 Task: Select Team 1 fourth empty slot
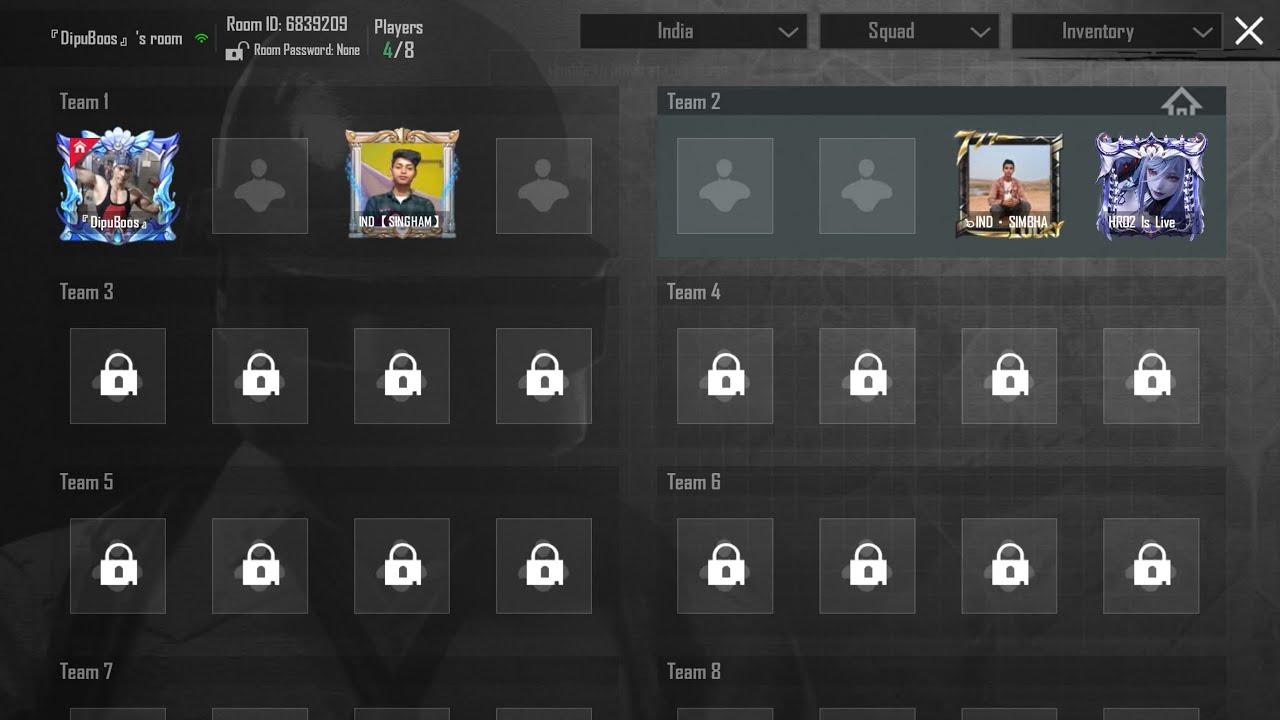point(544,186)
